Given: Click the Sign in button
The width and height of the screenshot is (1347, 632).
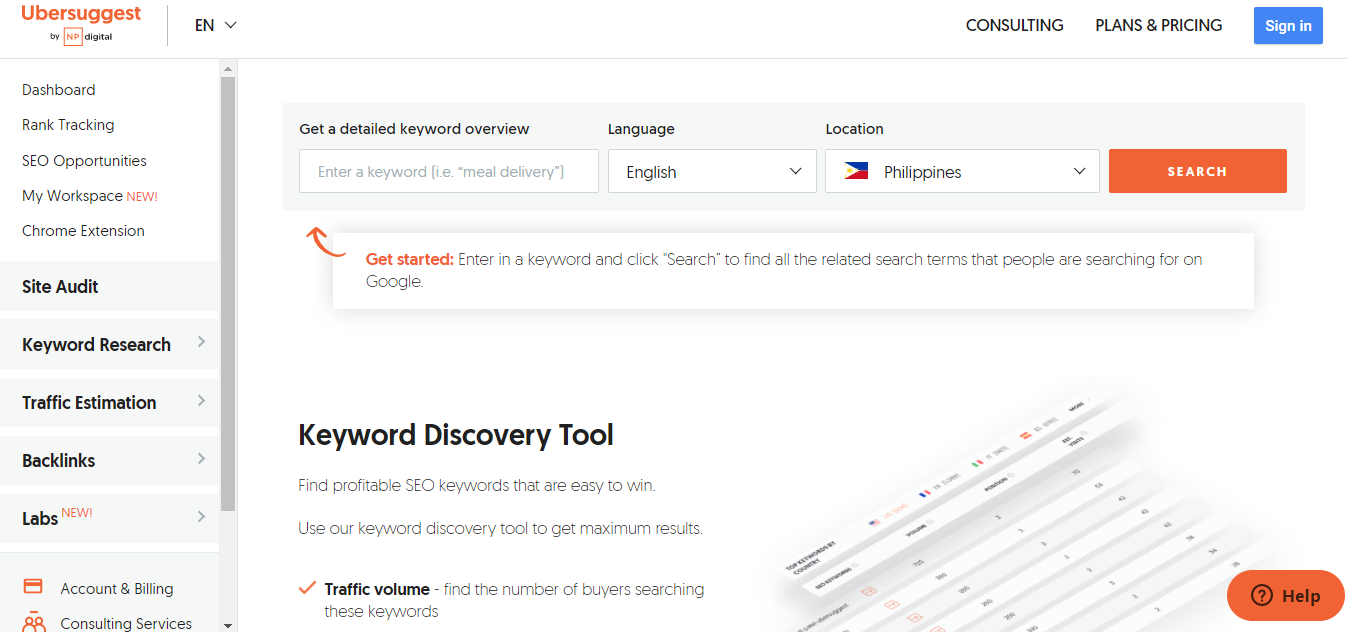Looking at the screenshot, I should pos(1288,26).
